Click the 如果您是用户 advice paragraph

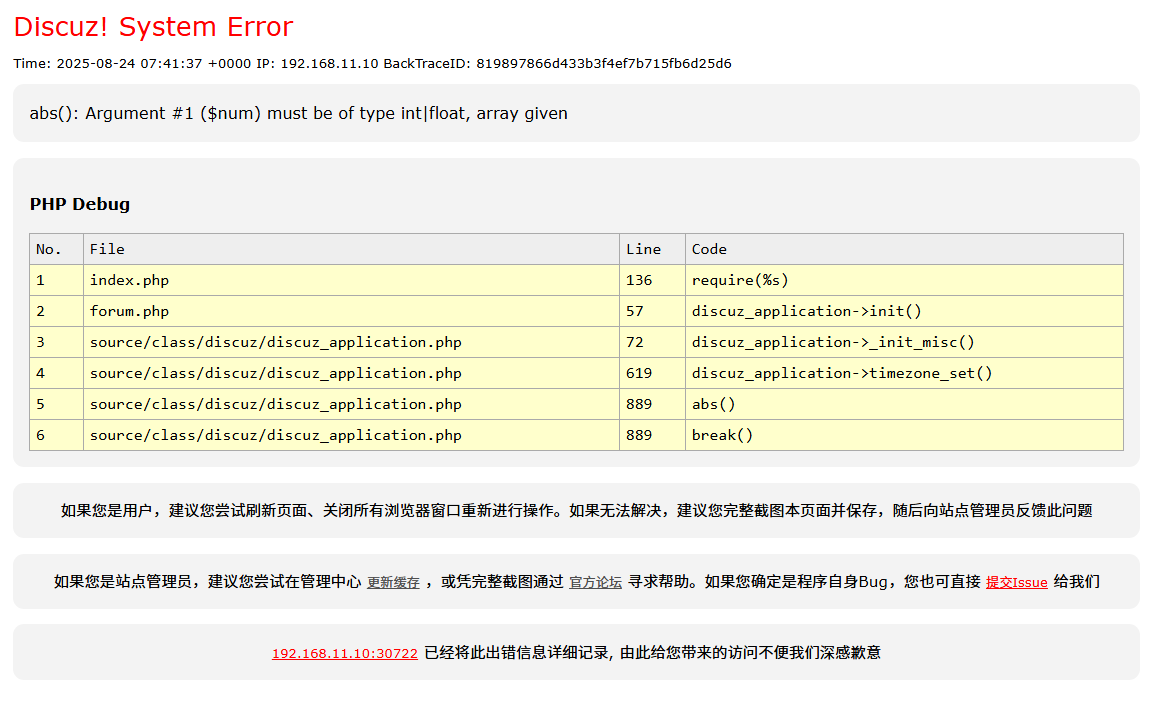click(576, 510)
